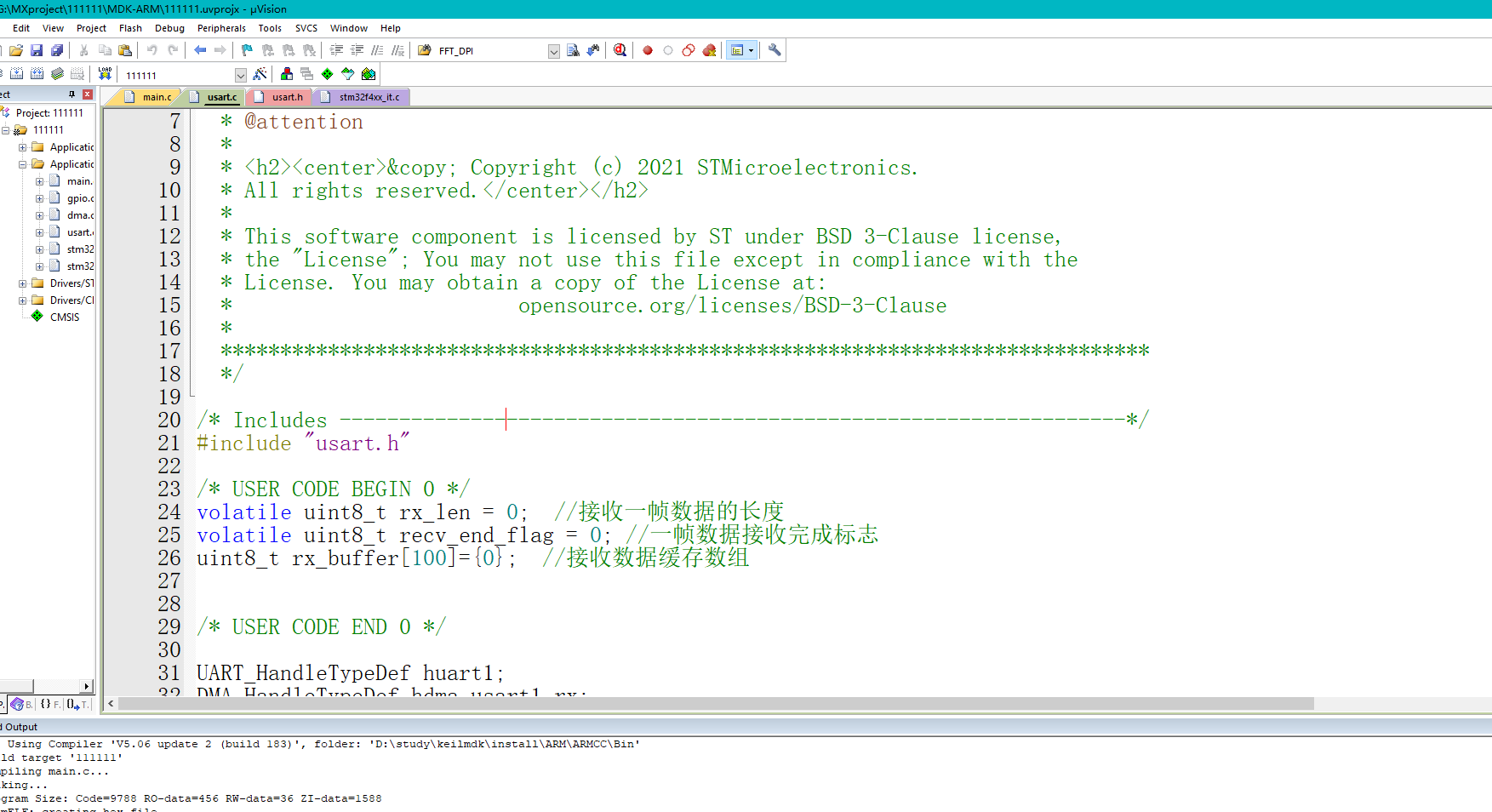
Task: Open the target selection dropdown showing 111111
Action: [242, 74]
